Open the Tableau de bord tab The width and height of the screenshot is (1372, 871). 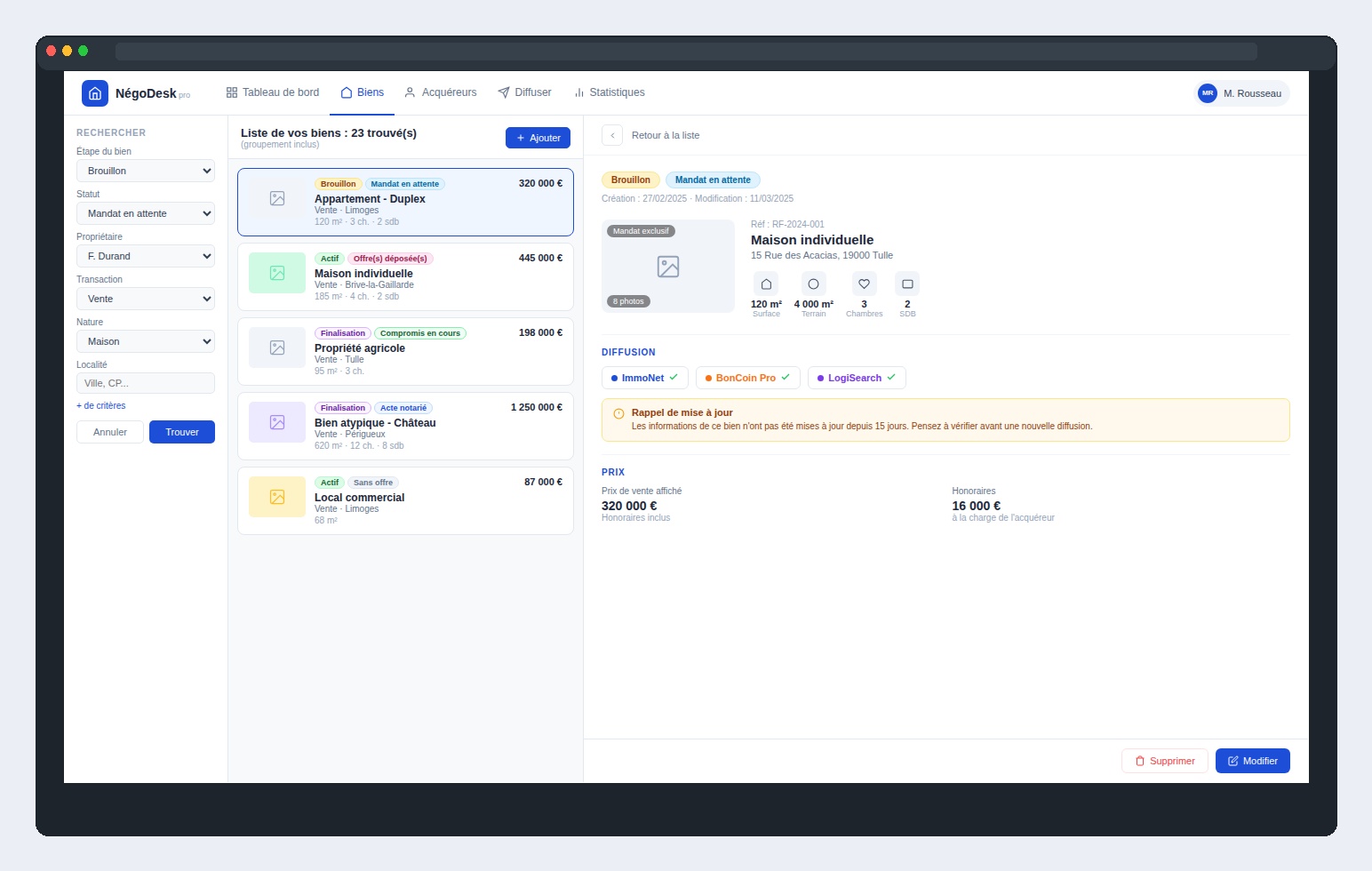[x=273, y=92]
